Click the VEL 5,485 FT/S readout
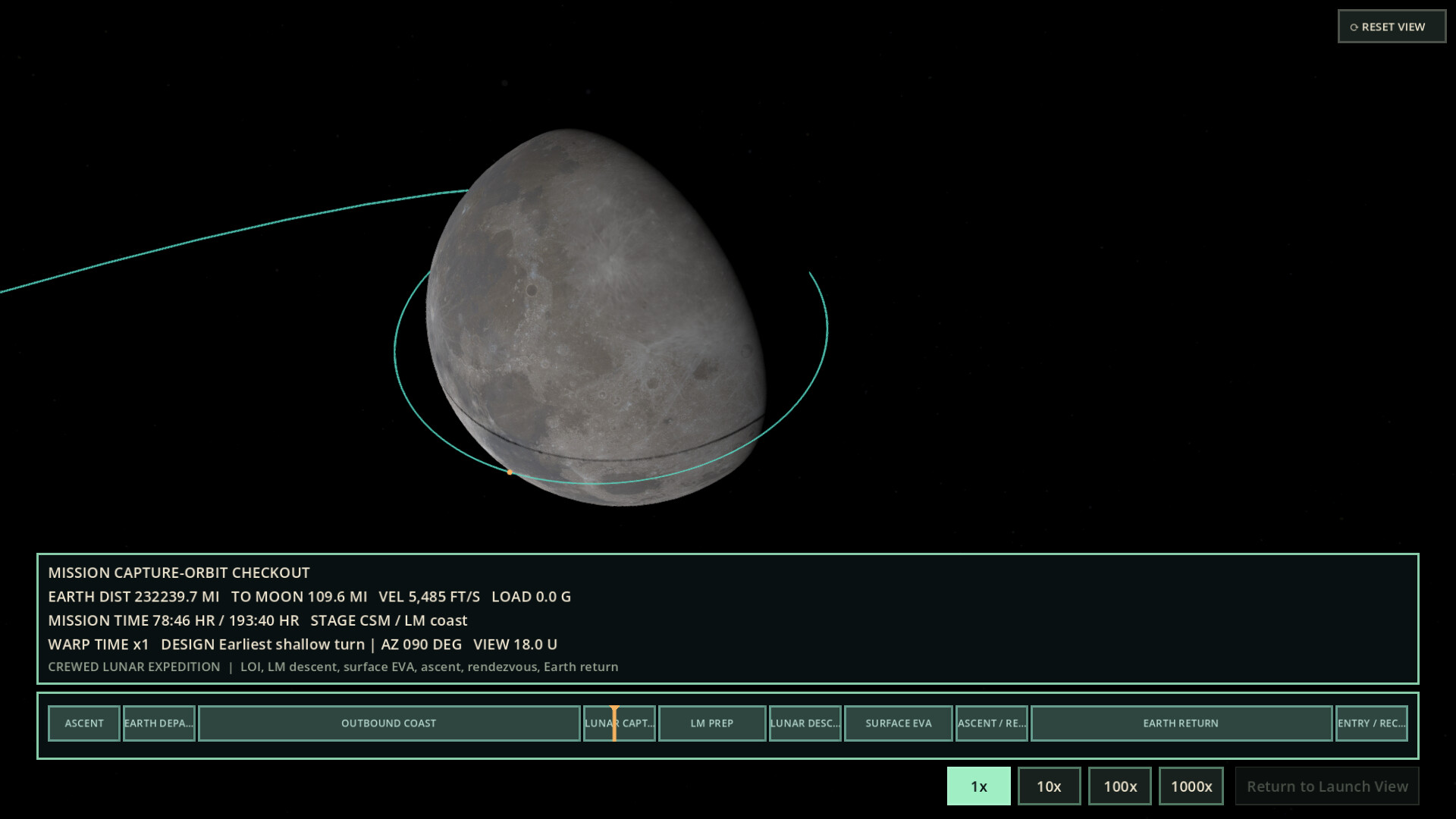1456x819 pixels. pos(429,597)
